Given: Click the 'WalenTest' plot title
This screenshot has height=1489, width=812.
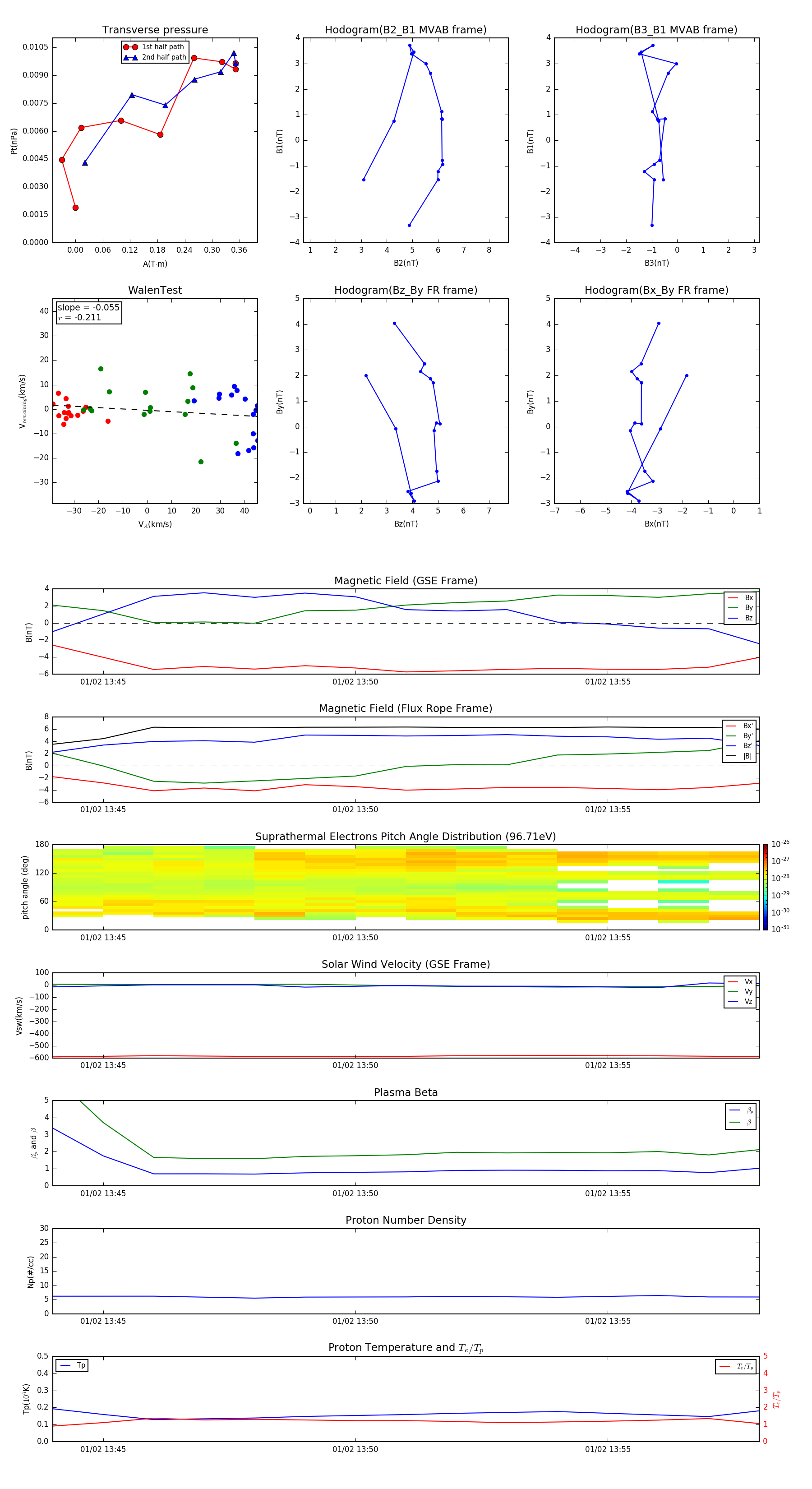Looking at the screenshot, I should coord(155,290).
